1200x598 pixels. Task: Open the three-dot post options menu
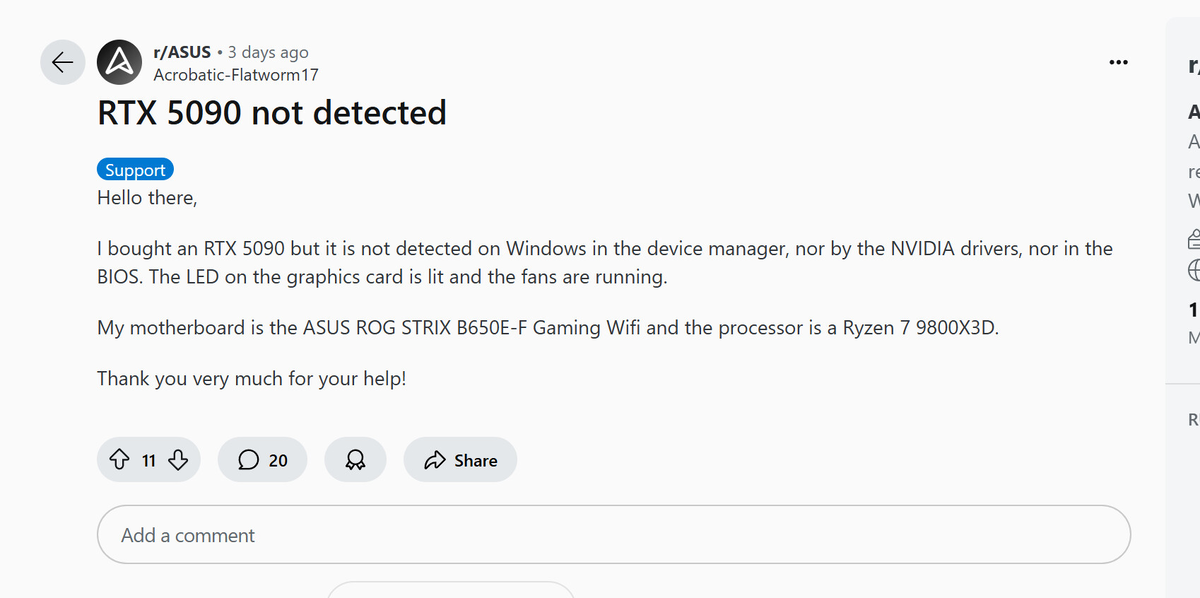(1118, 63)
